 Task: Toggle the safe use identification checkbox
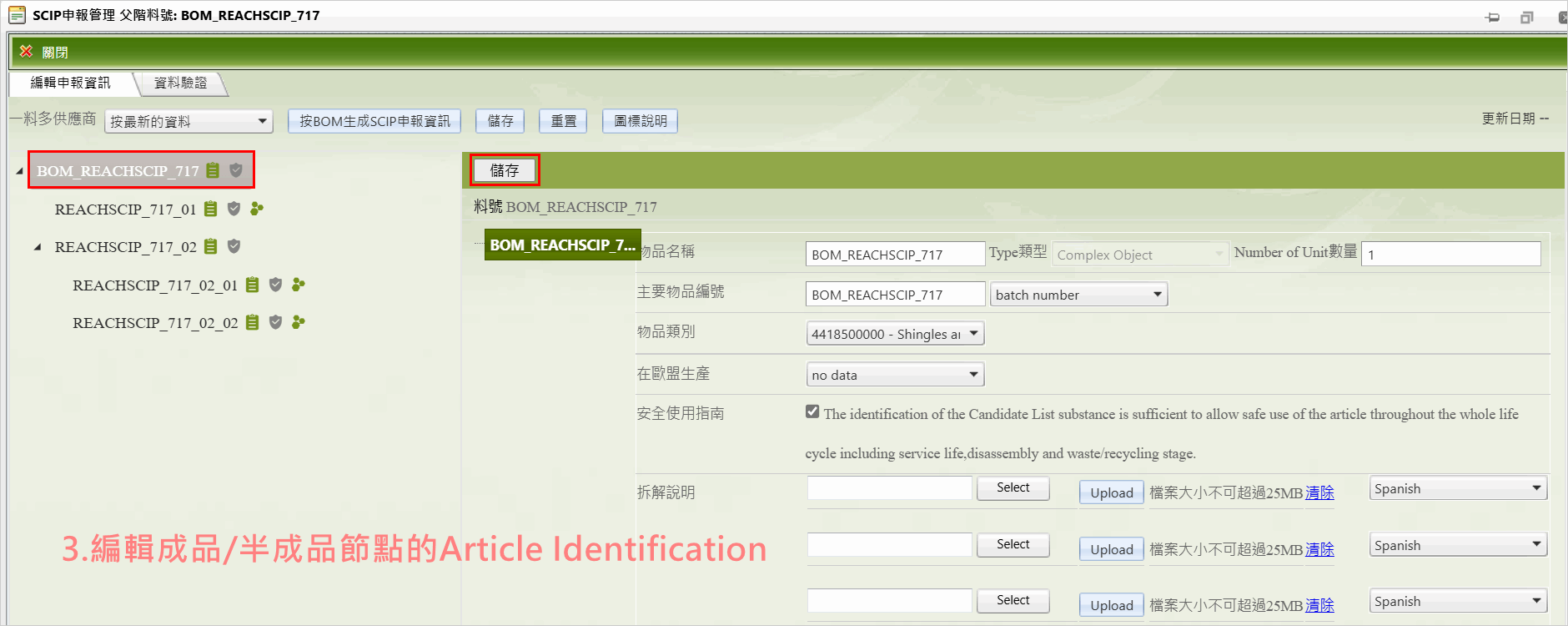pyautogui.click(x=812, y=411)
